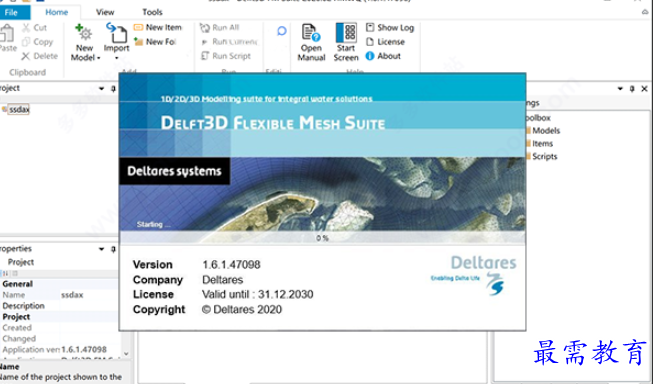Click the License button label in Help
The height and width of the screenshot is (384, 655).
[391, 42]
